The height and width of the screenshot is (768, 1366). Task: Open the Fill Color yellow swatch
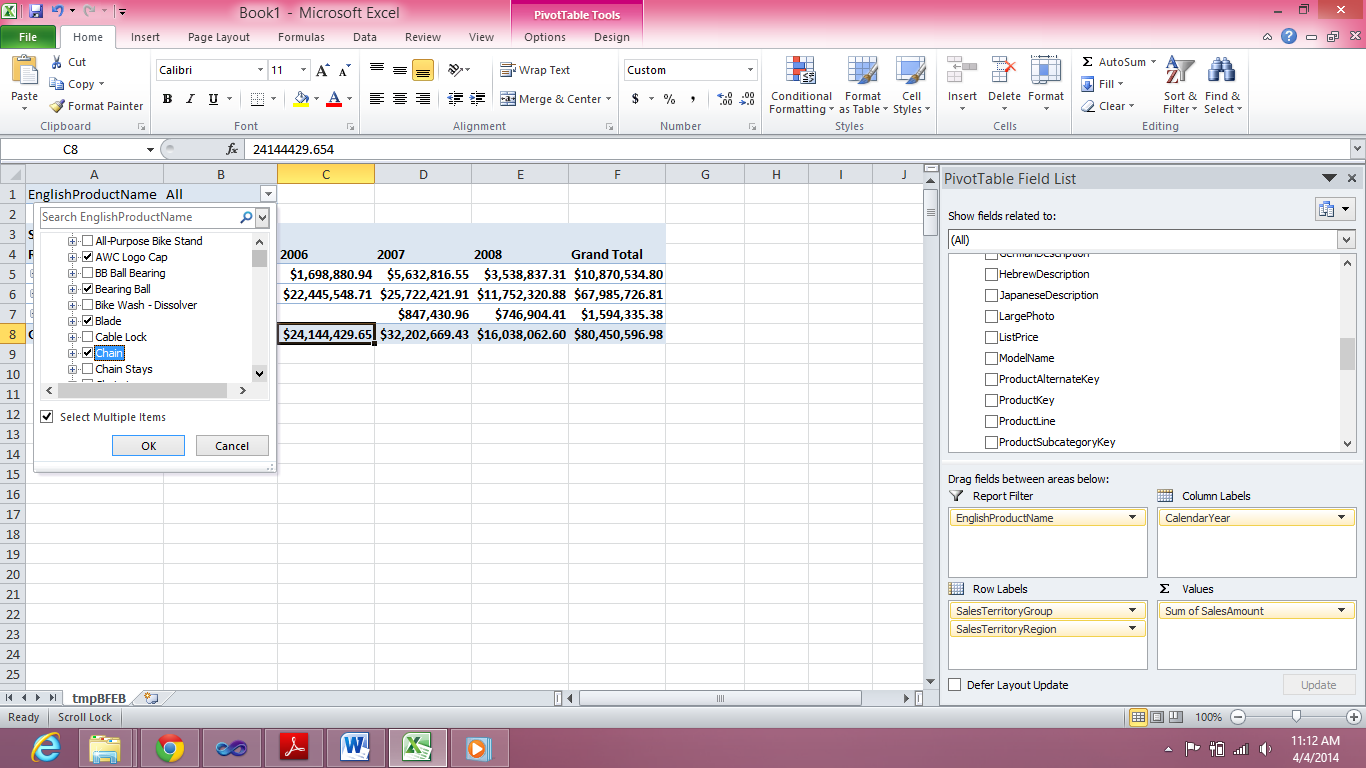click(301, 99)
